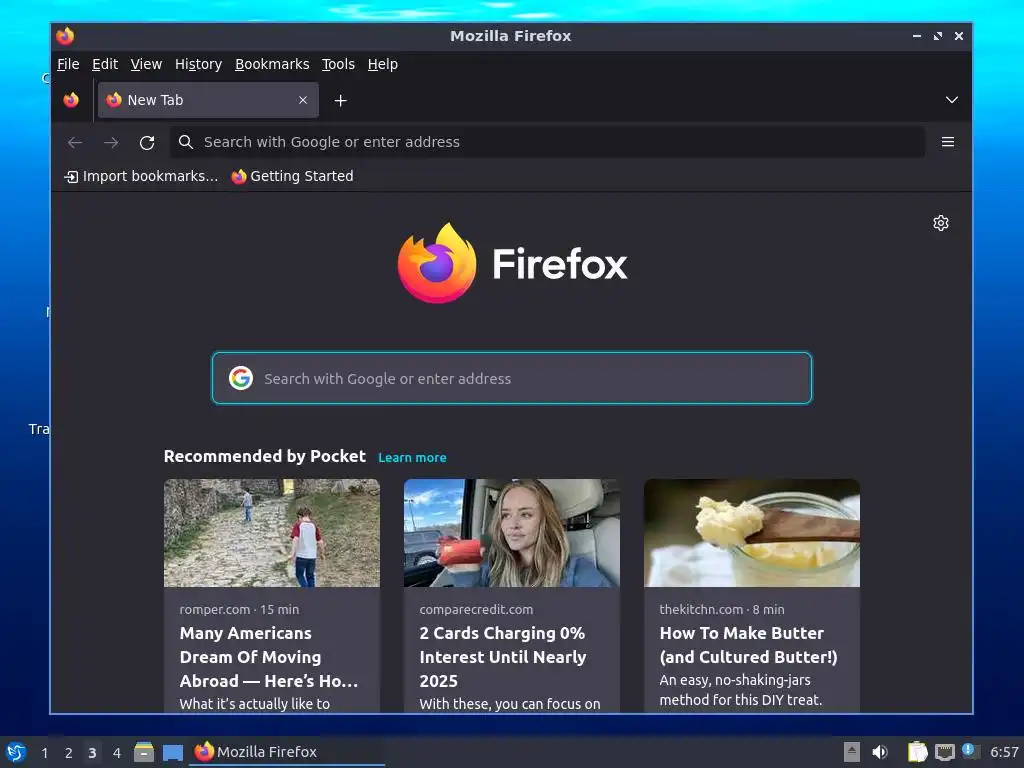The width and height of the screenshot is (1024, 768).
Task: Open the clipboard manager tray icon
Action: point(917,752)
